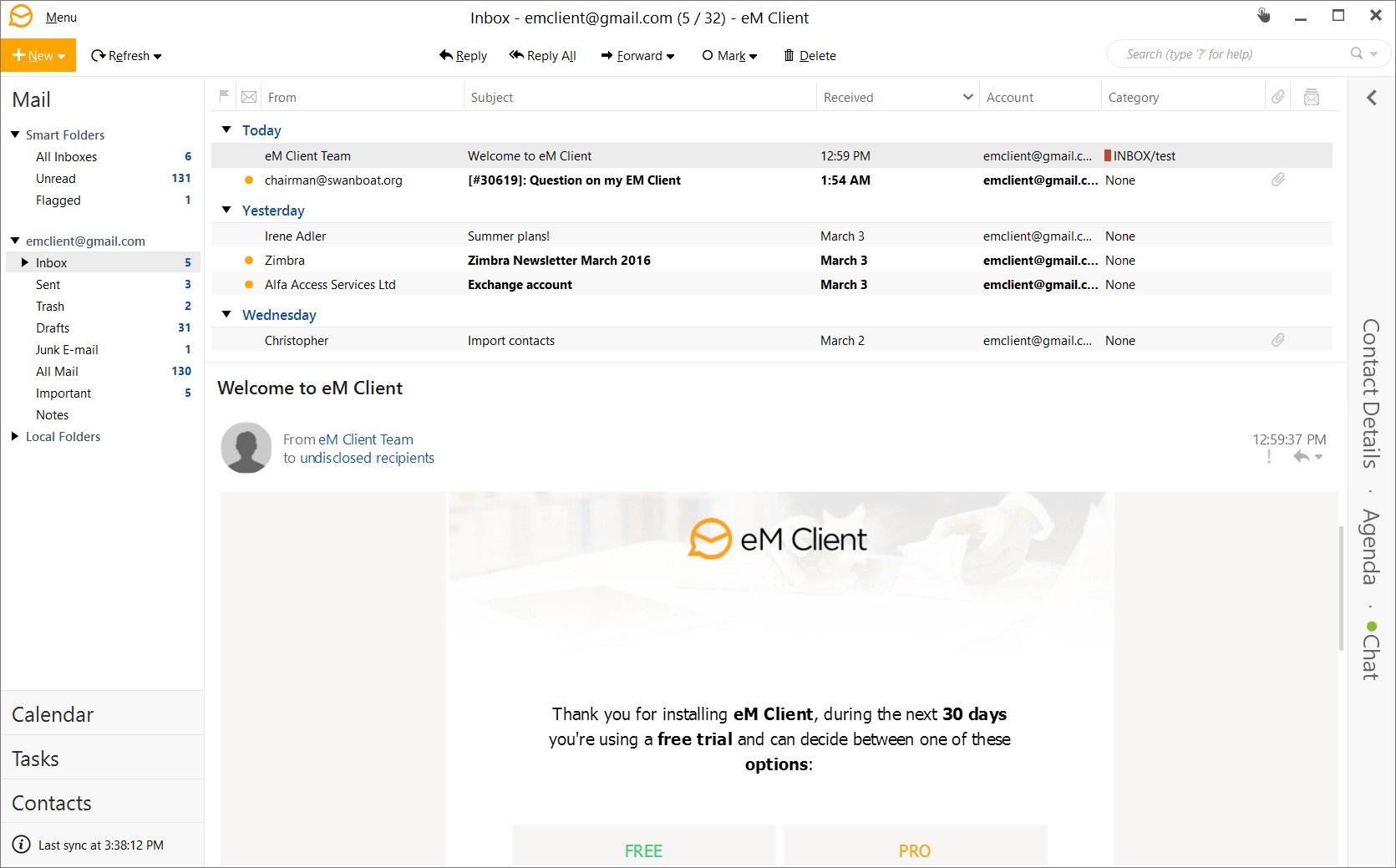This screenshot has width=1396, height=868.
Task: Click attachment icon on Christopher row
Action: 1278,340
